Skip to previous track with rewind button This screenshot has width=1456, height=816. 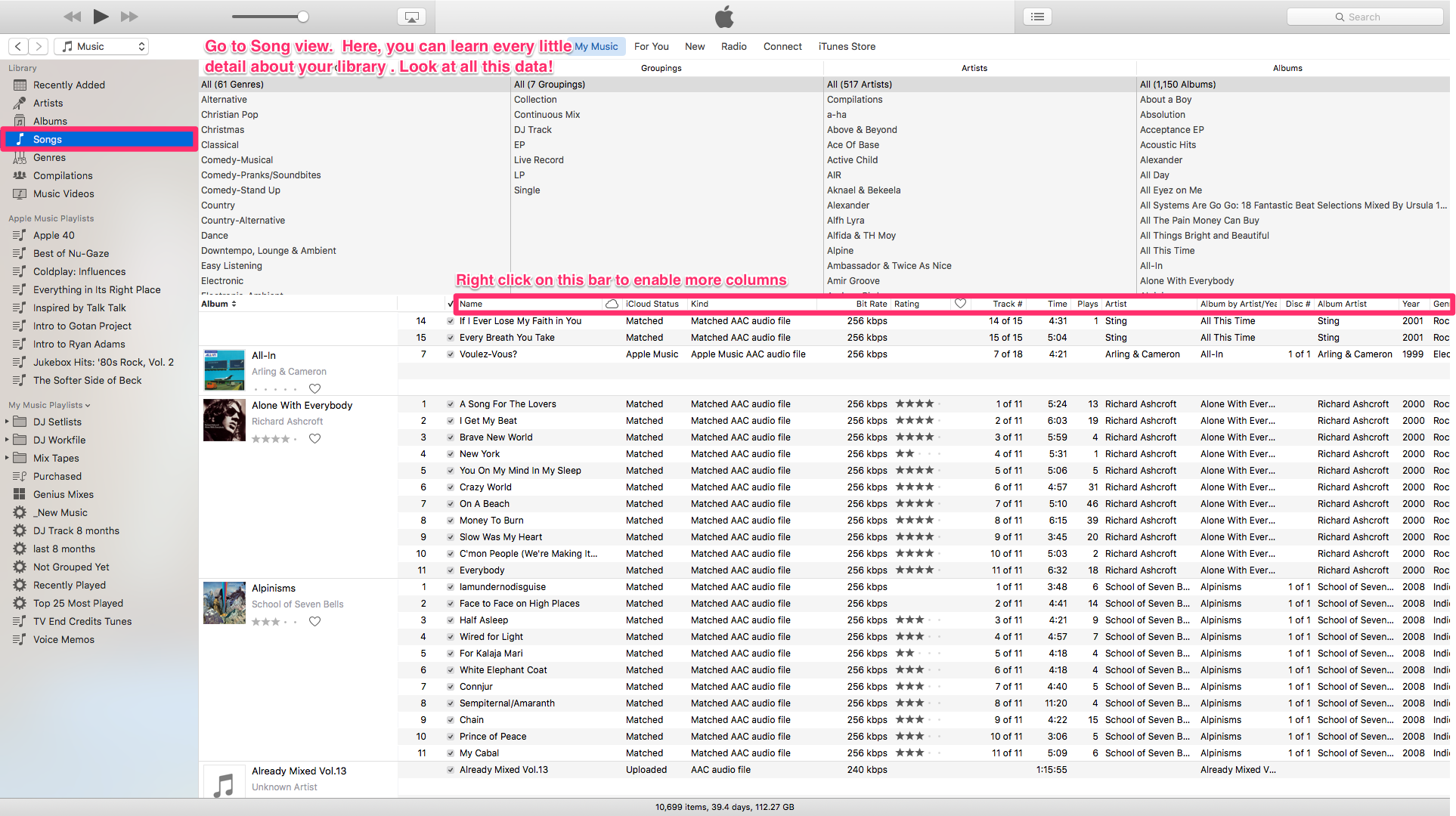72,17
